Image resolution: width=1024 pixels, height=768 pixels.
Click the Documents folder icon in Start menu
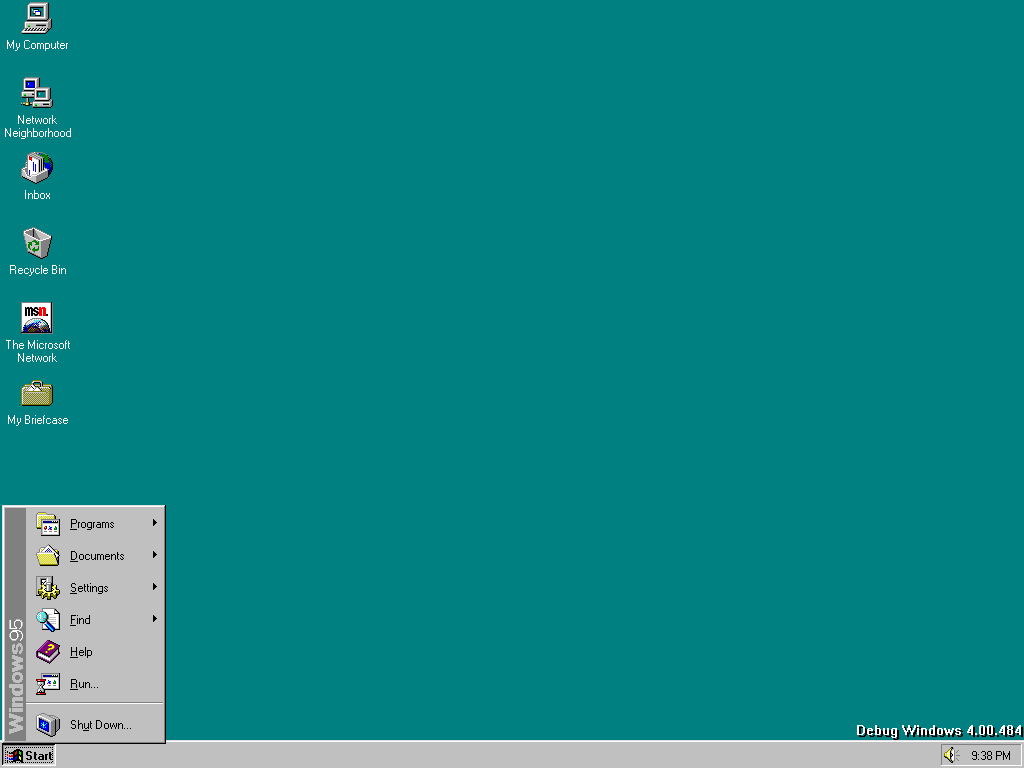[x=48, y=556]
